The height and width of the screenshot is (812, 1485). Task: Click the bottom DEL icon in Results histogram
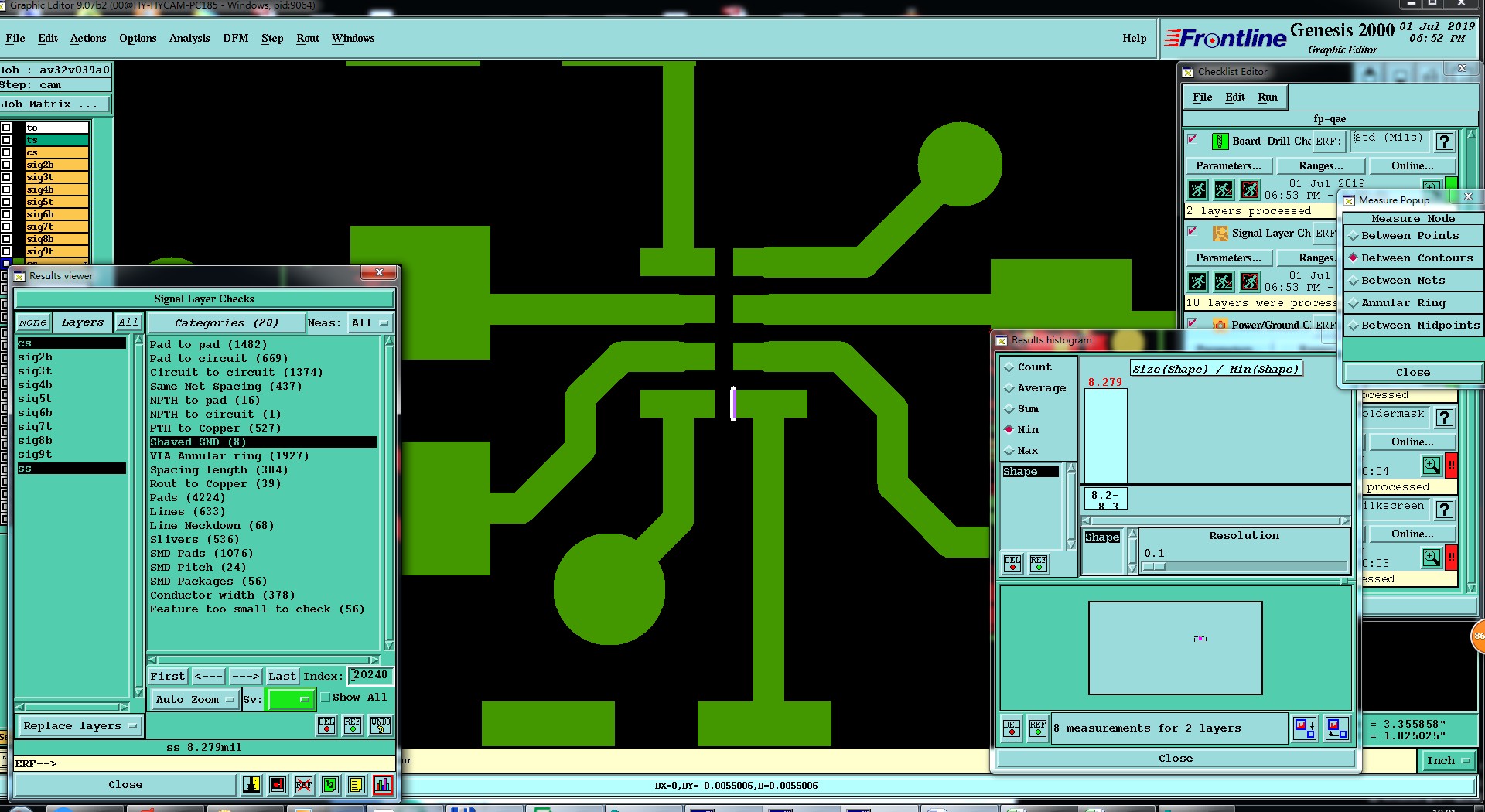coord(1012,728)
